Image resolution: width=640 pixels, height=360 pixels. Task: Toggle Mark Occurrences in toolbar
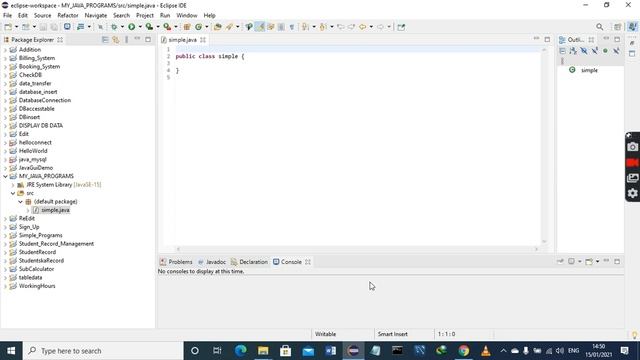coord(260,27)
